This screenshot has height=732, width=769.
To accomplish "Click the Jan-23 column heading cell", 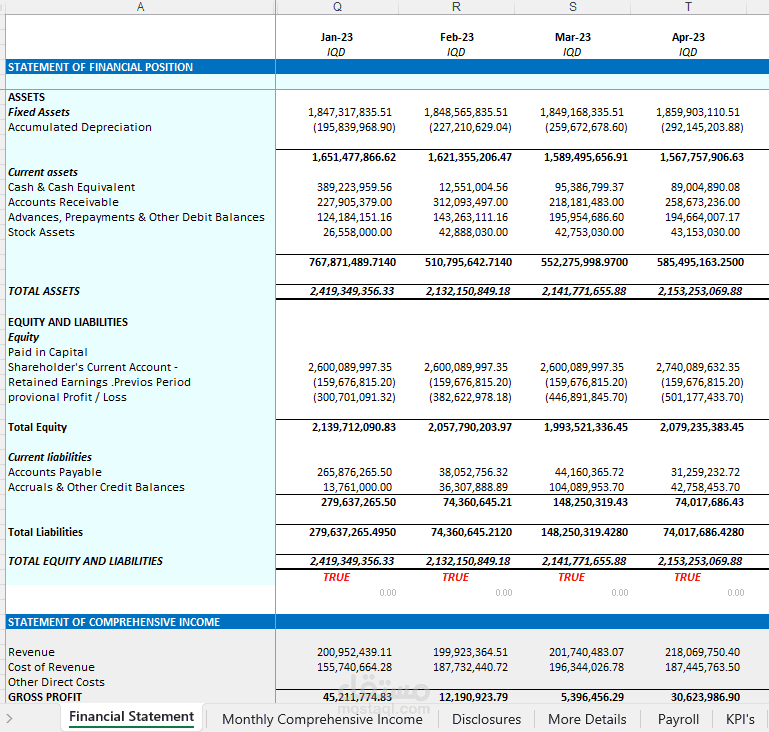I will pyautogui.click(x=336, y=37).
